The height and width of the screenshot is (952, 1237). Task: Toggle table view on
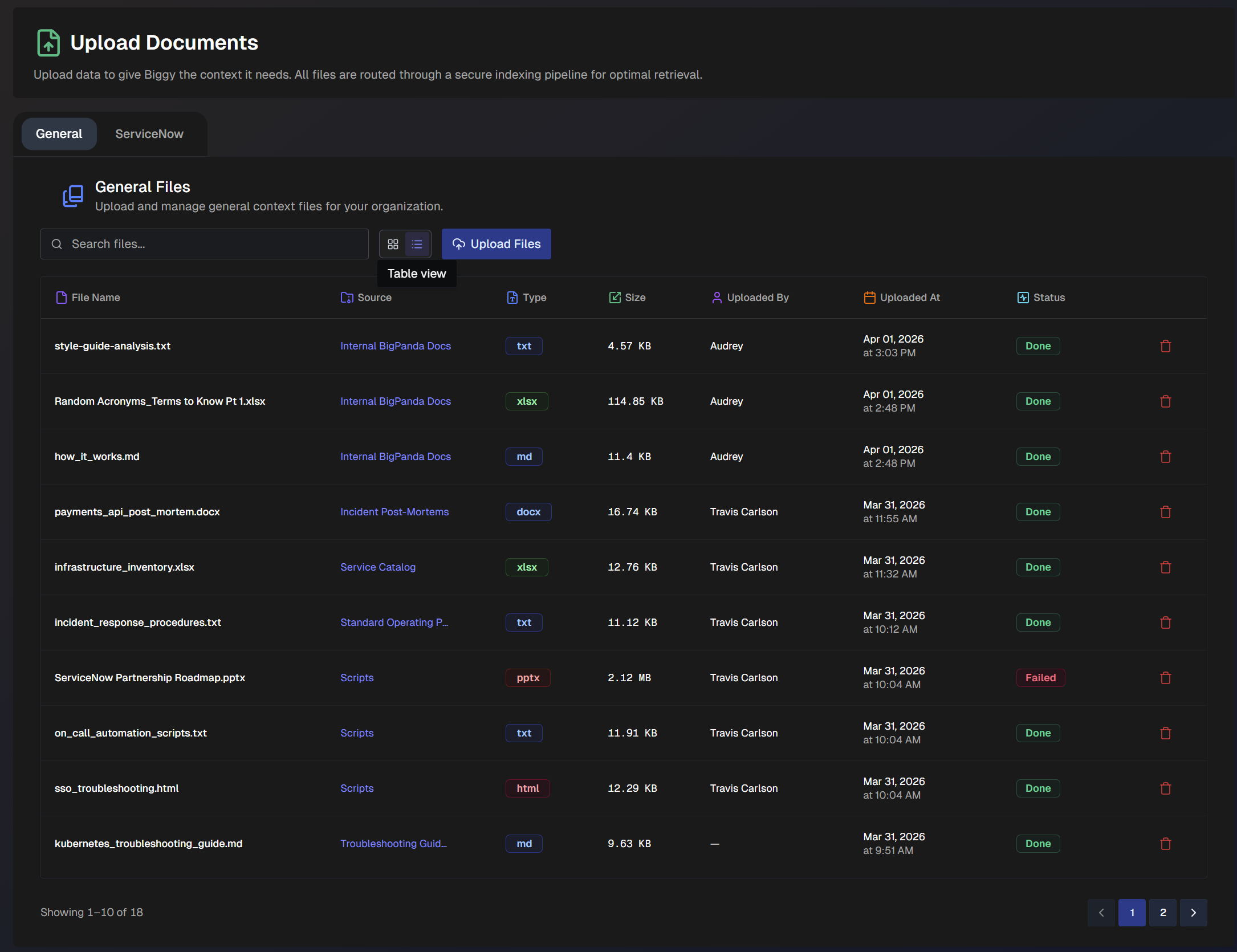(417, 243)
